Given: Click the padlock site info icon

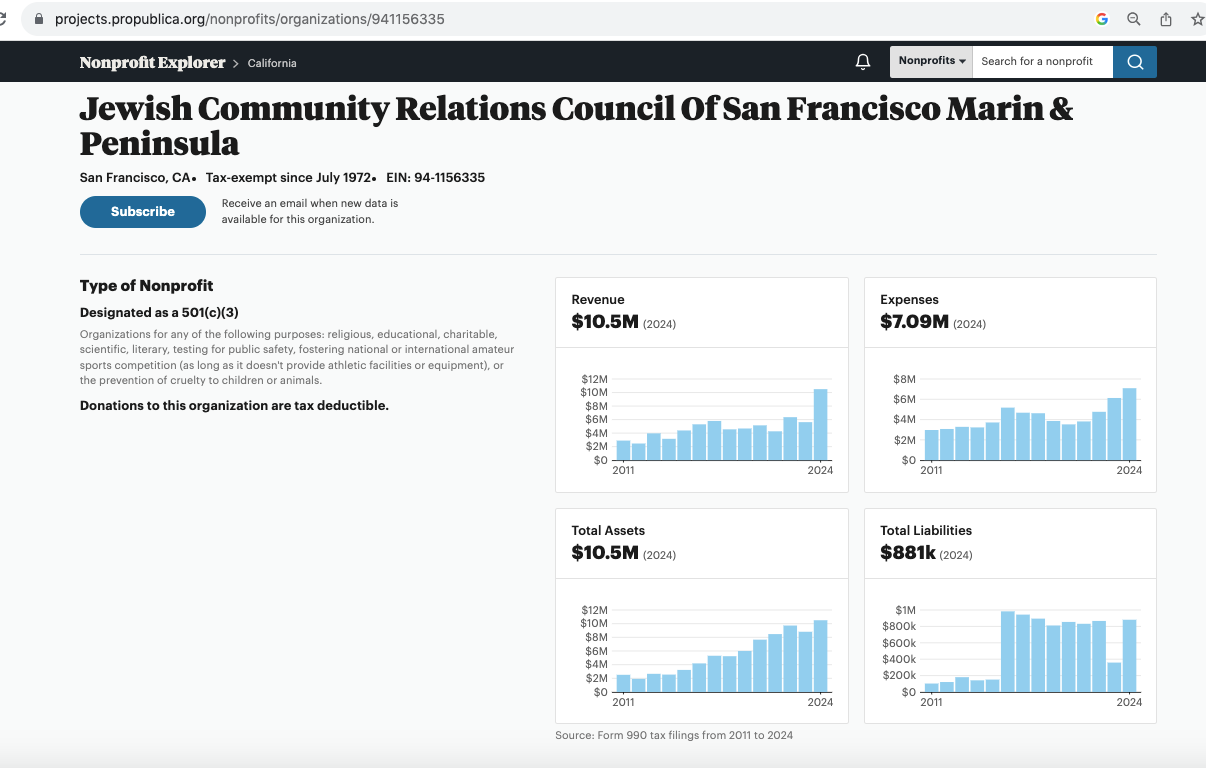Looking at the screenshot, I should point(40,19).
